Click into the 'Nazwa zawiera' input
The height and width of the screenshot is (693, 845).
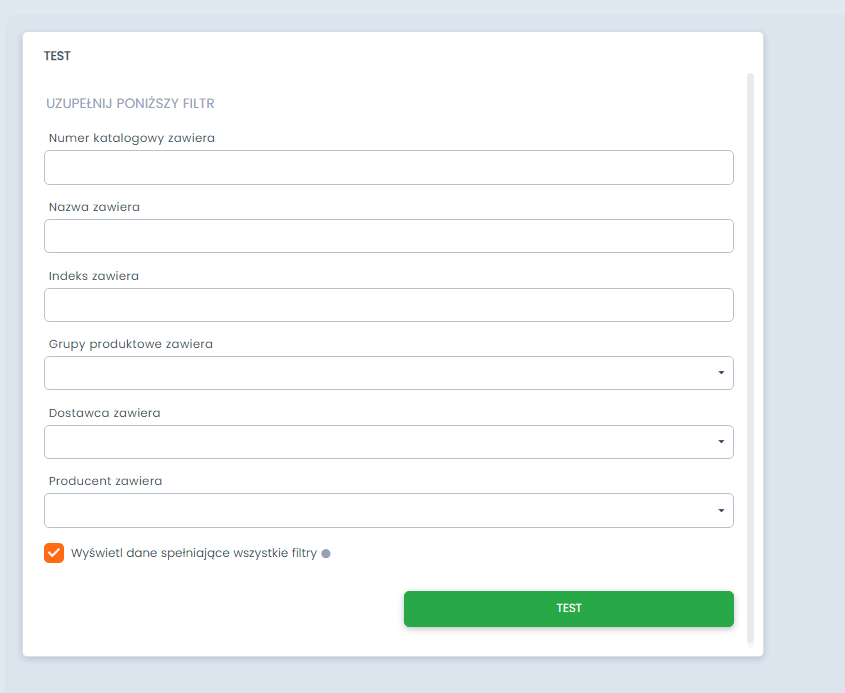[x=388, y=236]
